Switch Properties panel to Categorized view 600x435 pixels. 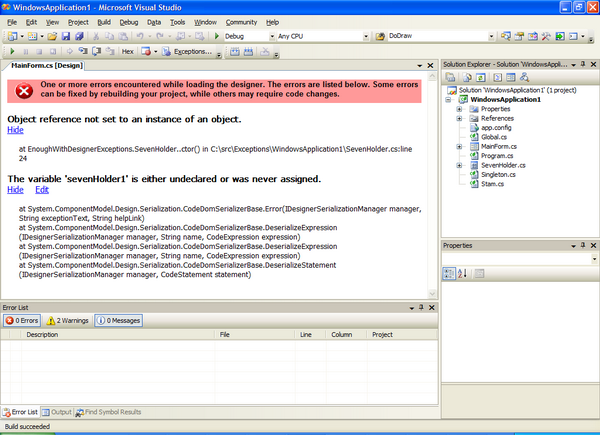pos(449,274)
